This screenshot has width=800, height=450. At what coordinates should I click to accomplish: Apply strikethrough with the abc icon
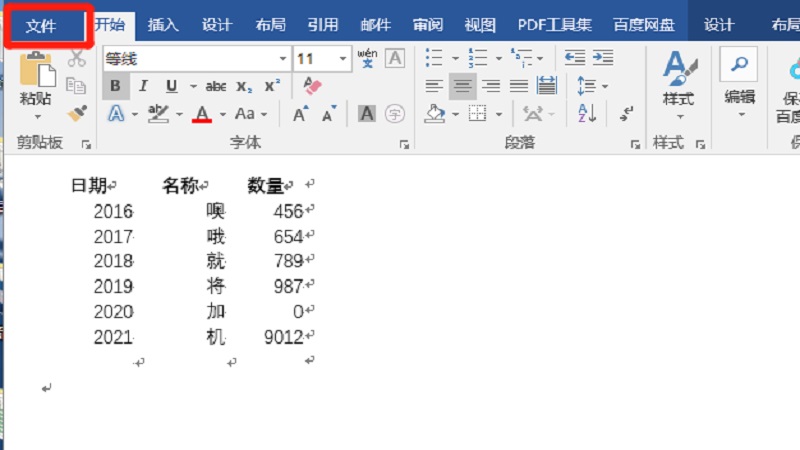(215, 86)
